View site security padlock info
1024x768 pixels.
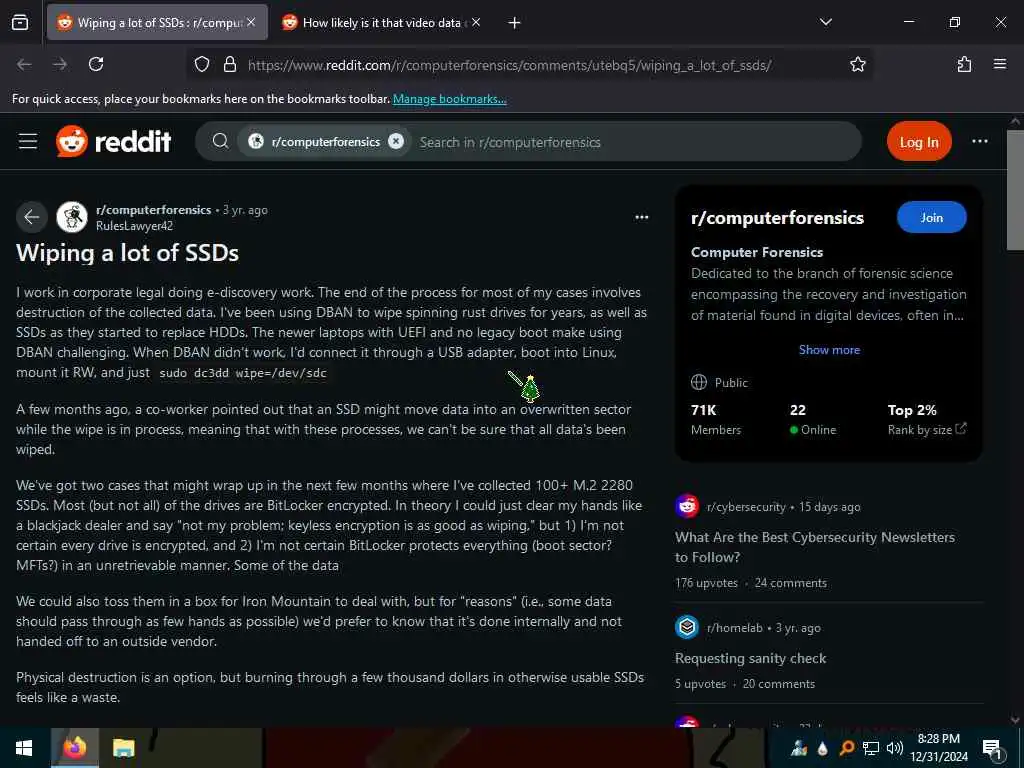coord(229,65)
